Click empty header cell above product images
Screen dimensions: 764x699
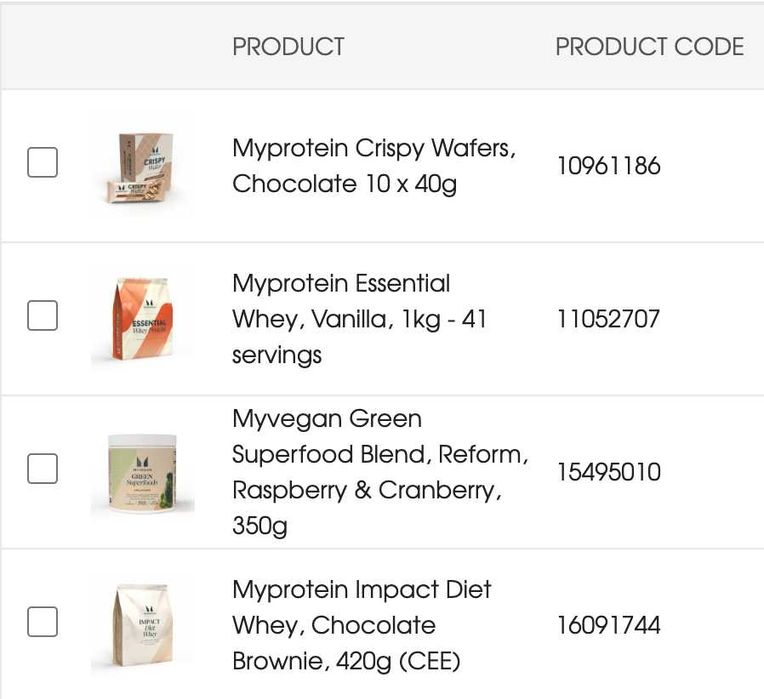[x=141, y=47]
